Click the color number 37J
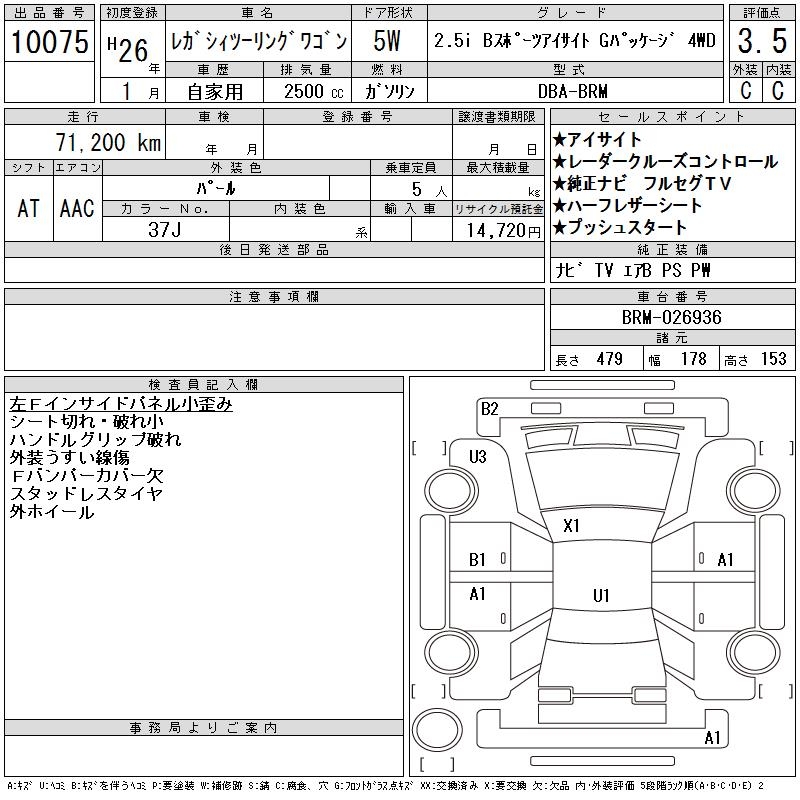 [166, 229]
